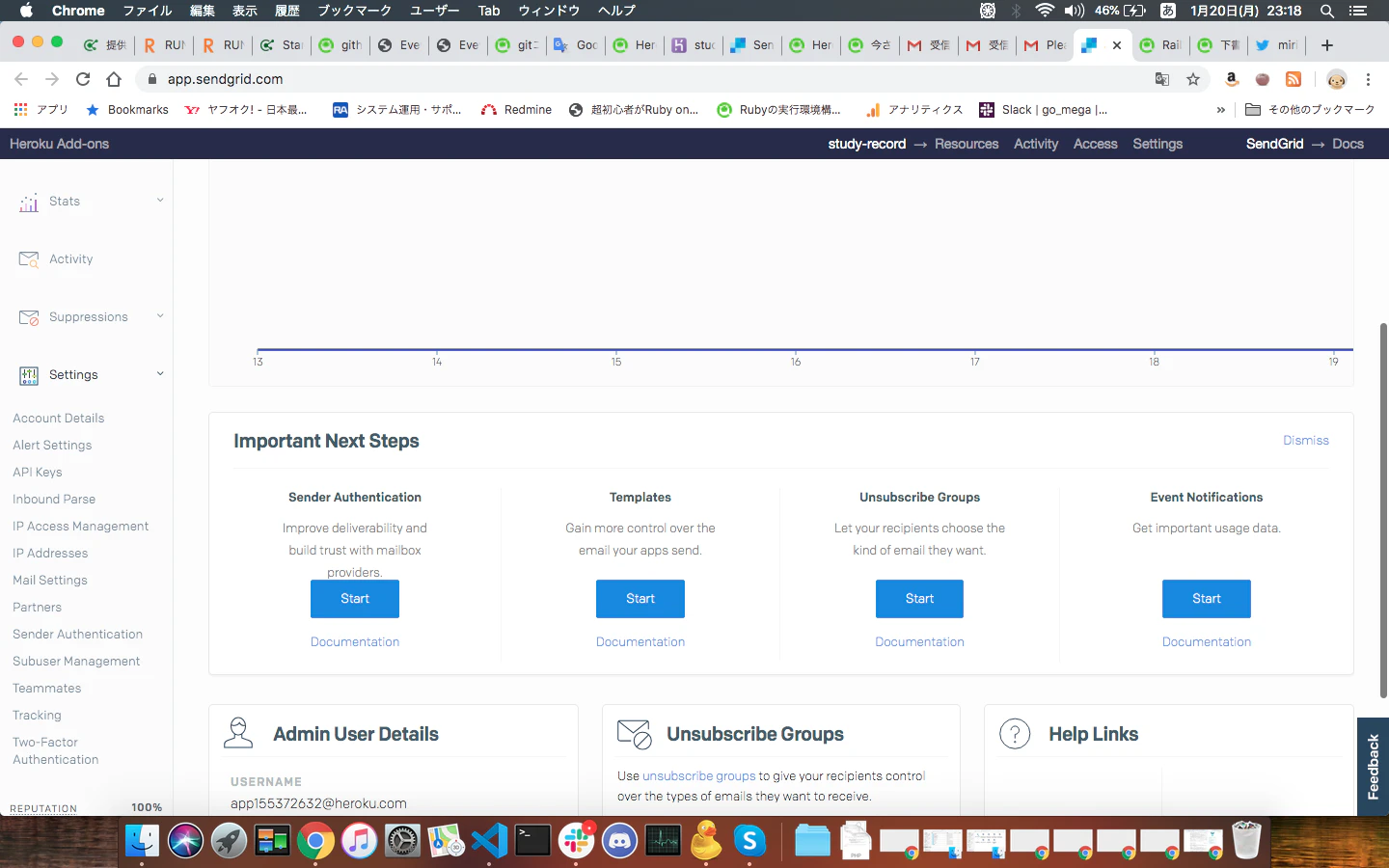Screen dimensions: 1389x868
Task: Dismiss the Important Next Steps panel
Action: click(x=1306, y=440)
